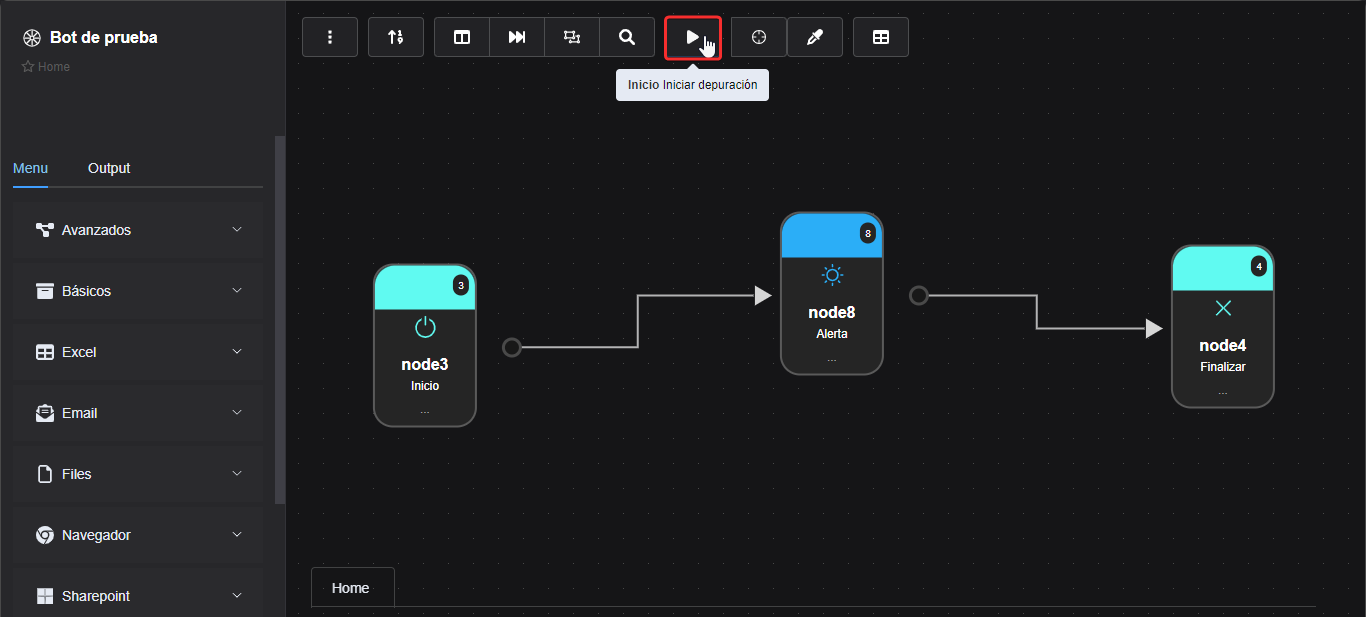This screenshot has height=617, width=1366.
Task: Click the X icon on node4
Action: 1223,308
